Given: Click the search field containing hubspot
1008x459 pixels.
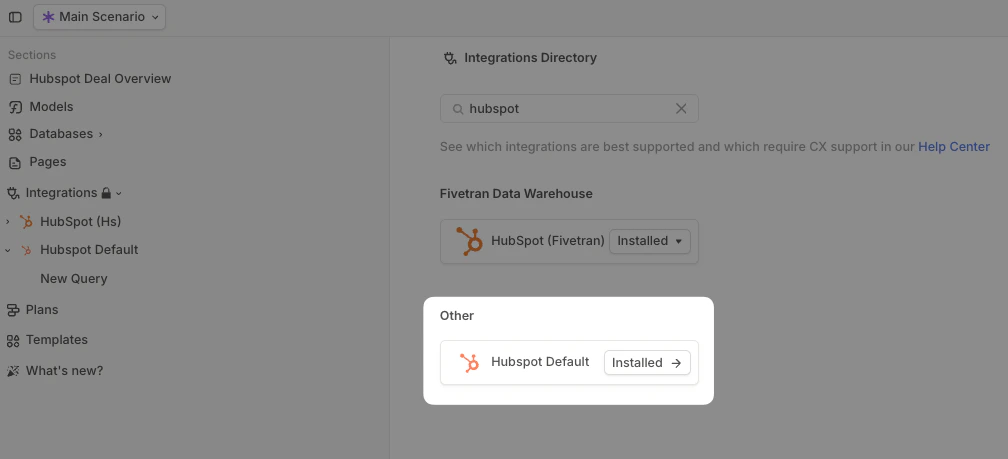Looking at the screenshot, I should click(569, 109).
